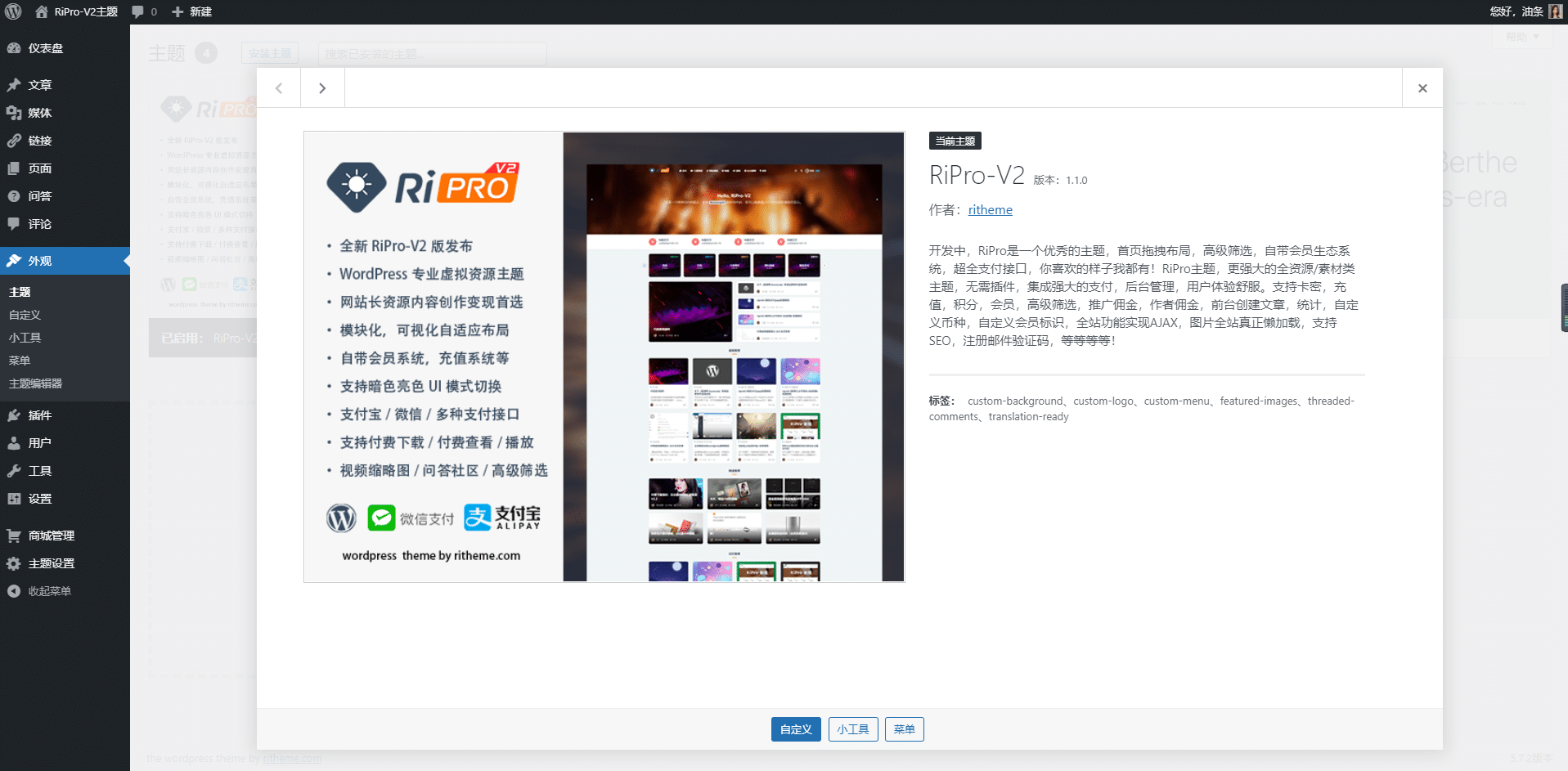Open the RiPro-V2主题 site home link
Viewport: 1568px width, 771px height.
[x=77, y=11]
